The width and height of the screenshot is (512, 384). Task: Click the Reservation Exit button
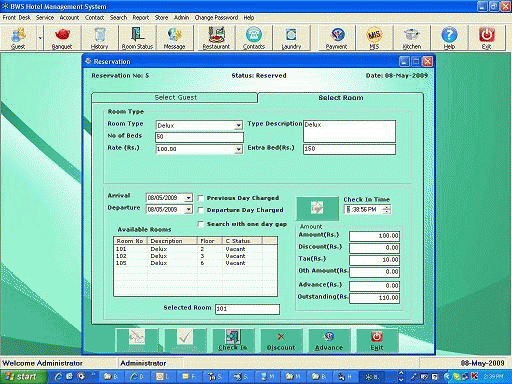[x=377, y=340]
